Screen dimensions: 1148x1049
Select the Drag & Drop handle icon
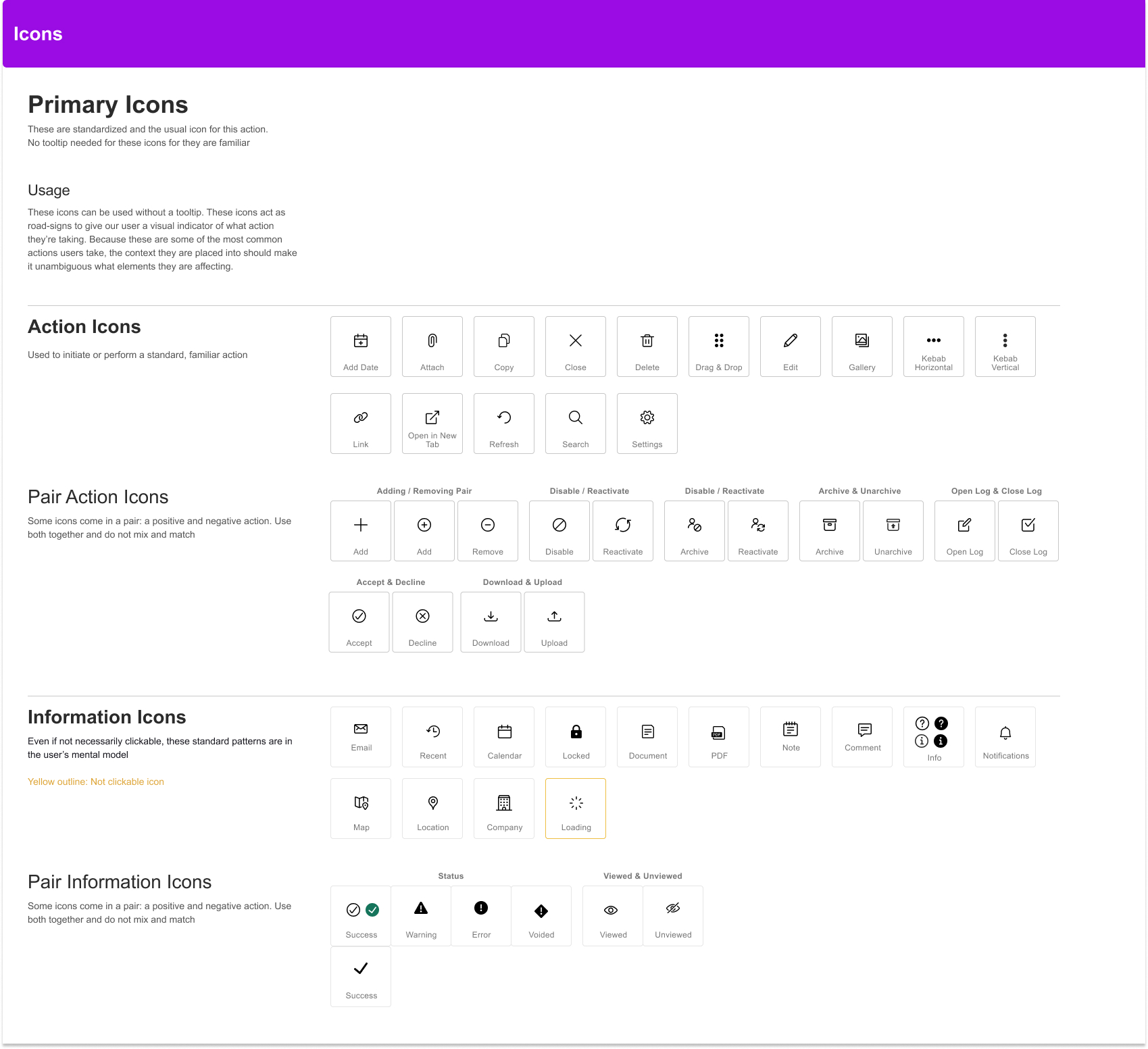tap(719, 341)
